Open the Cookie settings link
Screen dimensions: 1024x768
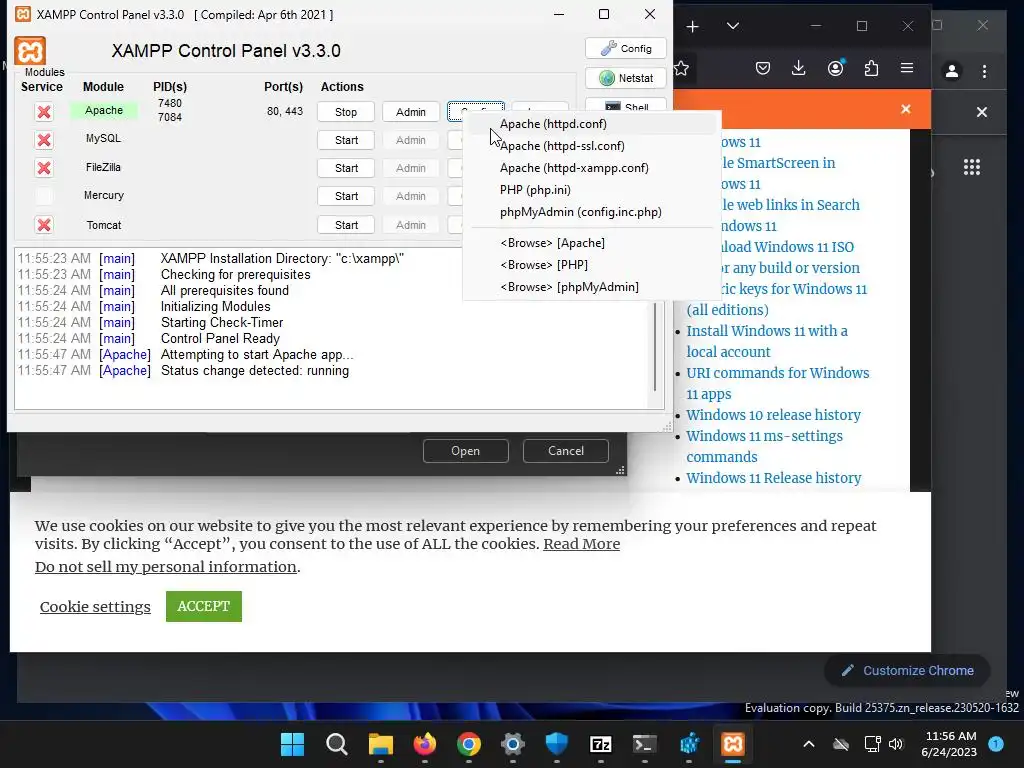click(95, 607)
